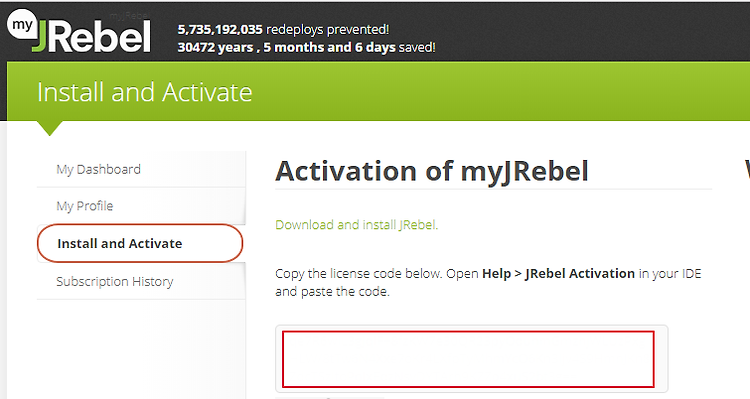
Task: Click the redeploys prevented counter text
Action: tap(283, 30)
